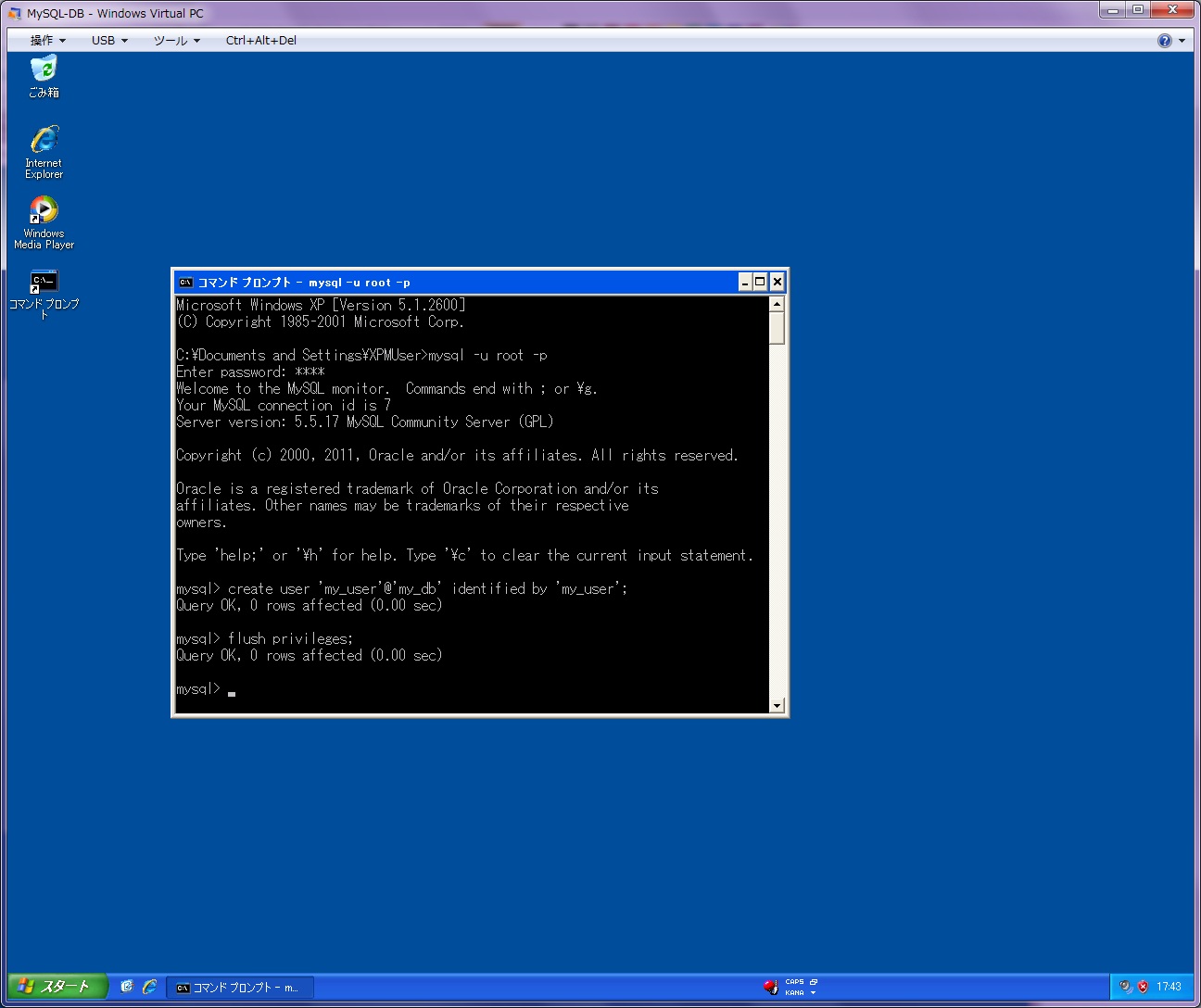Click the console vertical scrollbar thumb
The image size is (1201, 1008).
777,328
